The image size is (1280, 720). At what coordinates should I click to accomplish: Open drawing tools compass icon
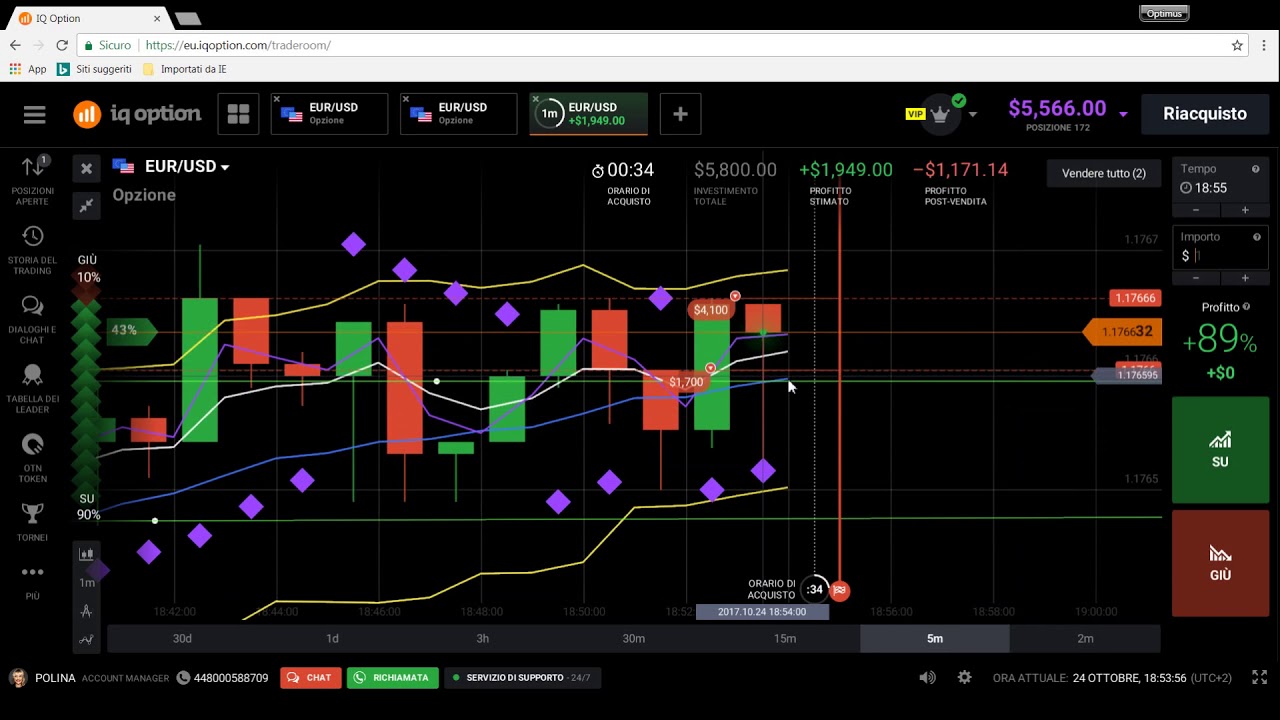click(x=87, y=611)
